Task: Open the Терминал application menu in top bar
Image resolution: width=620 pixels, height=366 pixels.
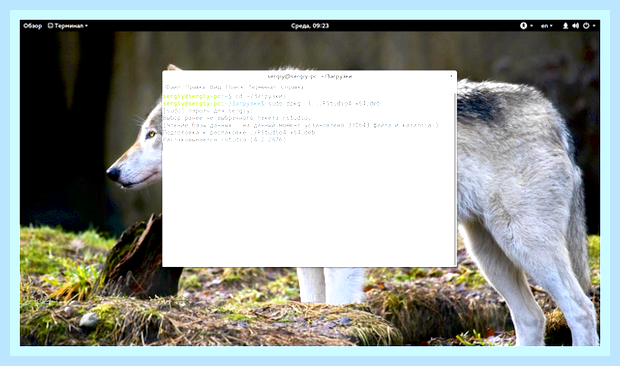Action: [68, 26]
